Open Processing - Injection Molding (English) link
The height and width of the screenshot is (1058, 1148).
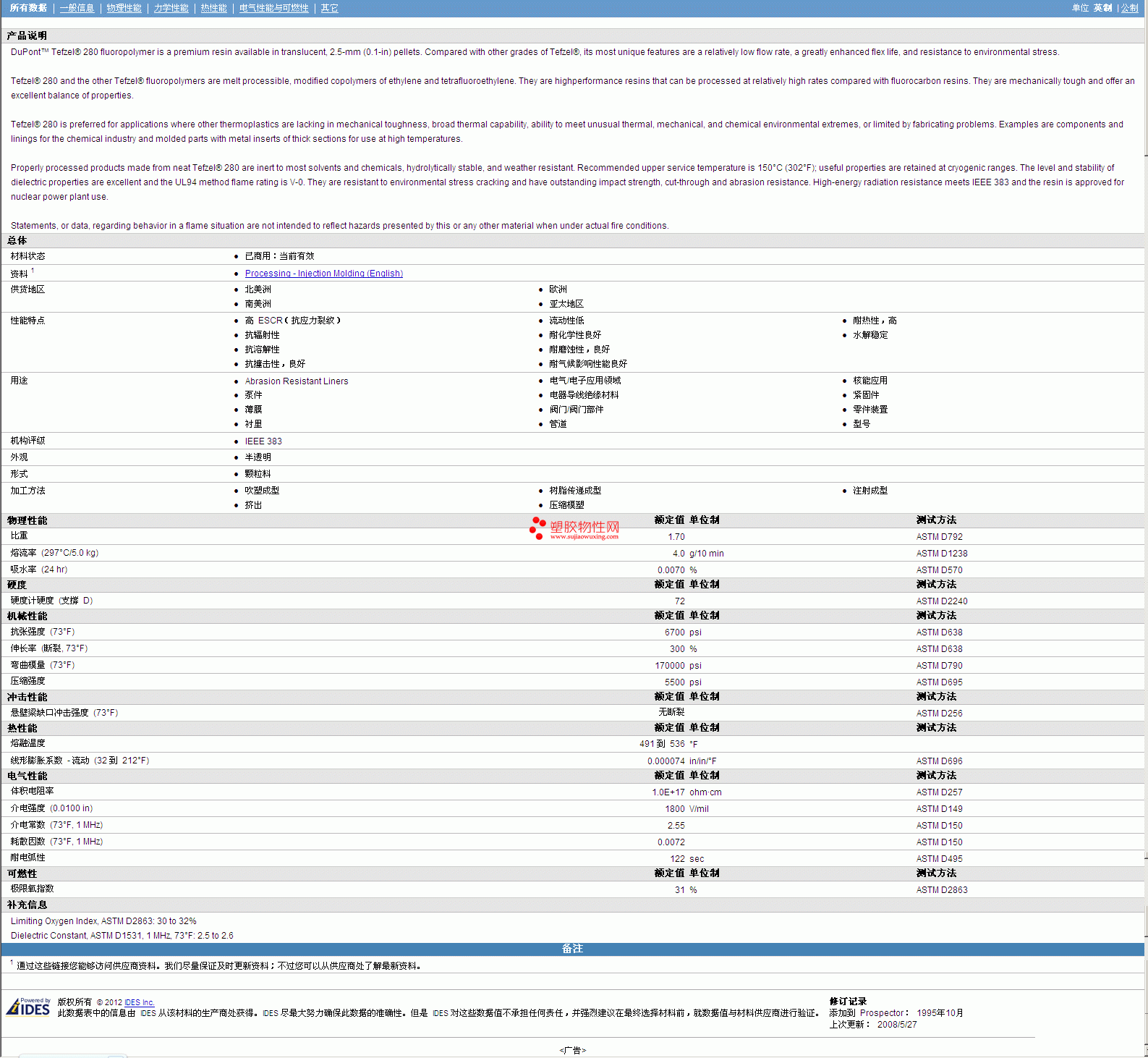point(323,274)
